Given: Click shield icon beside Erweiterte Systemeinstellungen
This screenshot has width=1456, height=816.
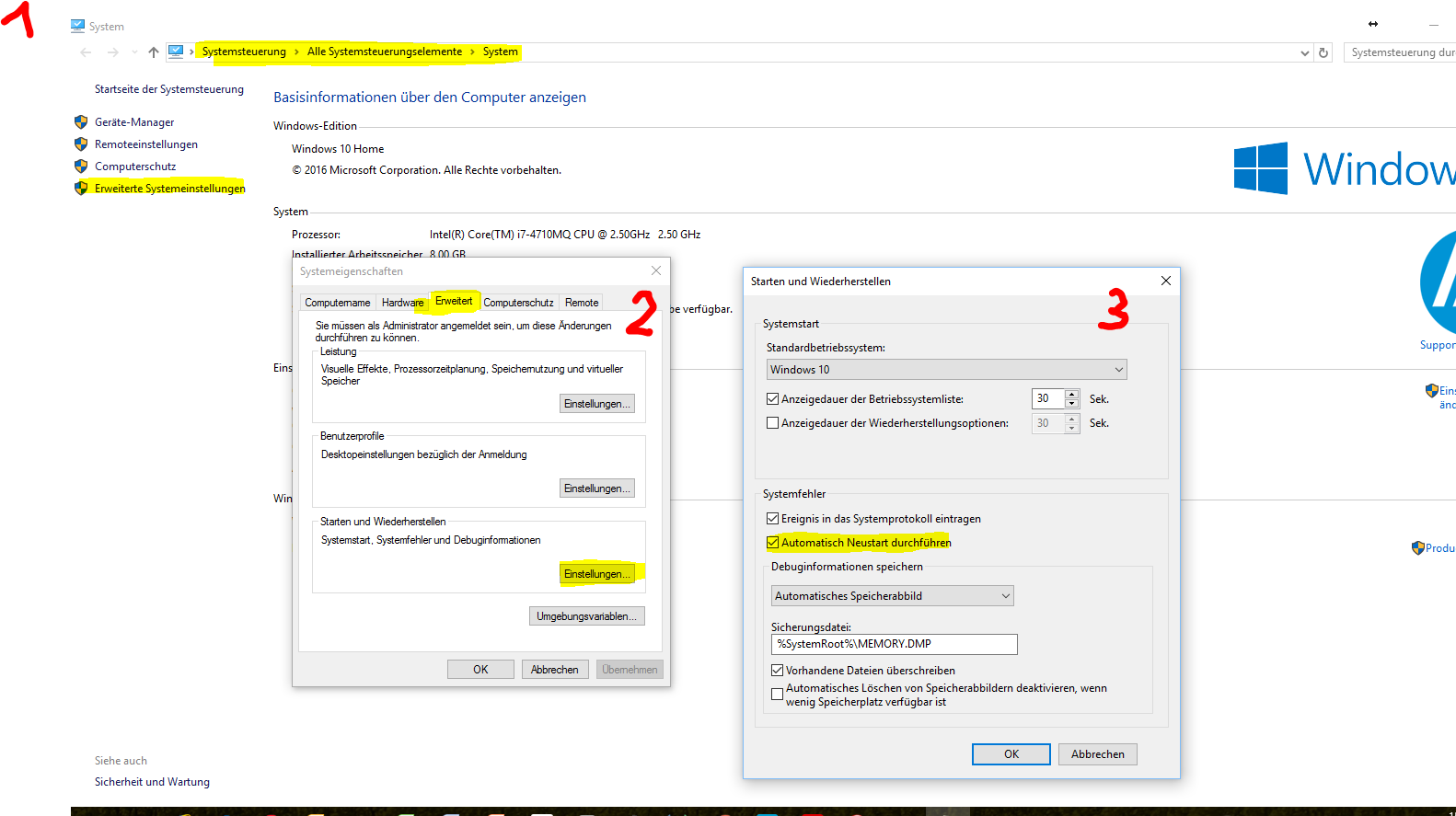Looking at the screenshot, I should pos(81,188).
